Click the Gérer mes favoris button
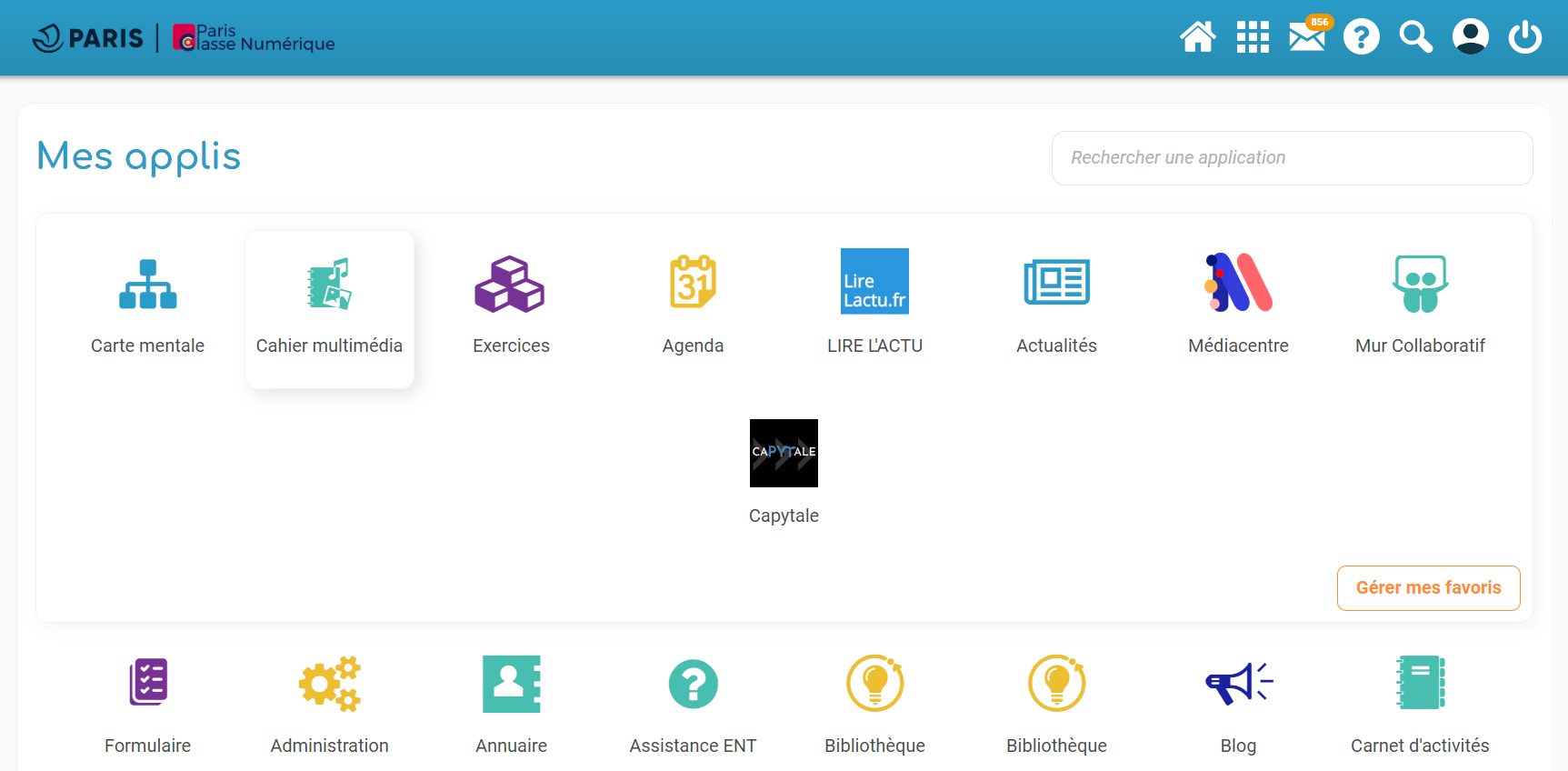 [1429, 588]
